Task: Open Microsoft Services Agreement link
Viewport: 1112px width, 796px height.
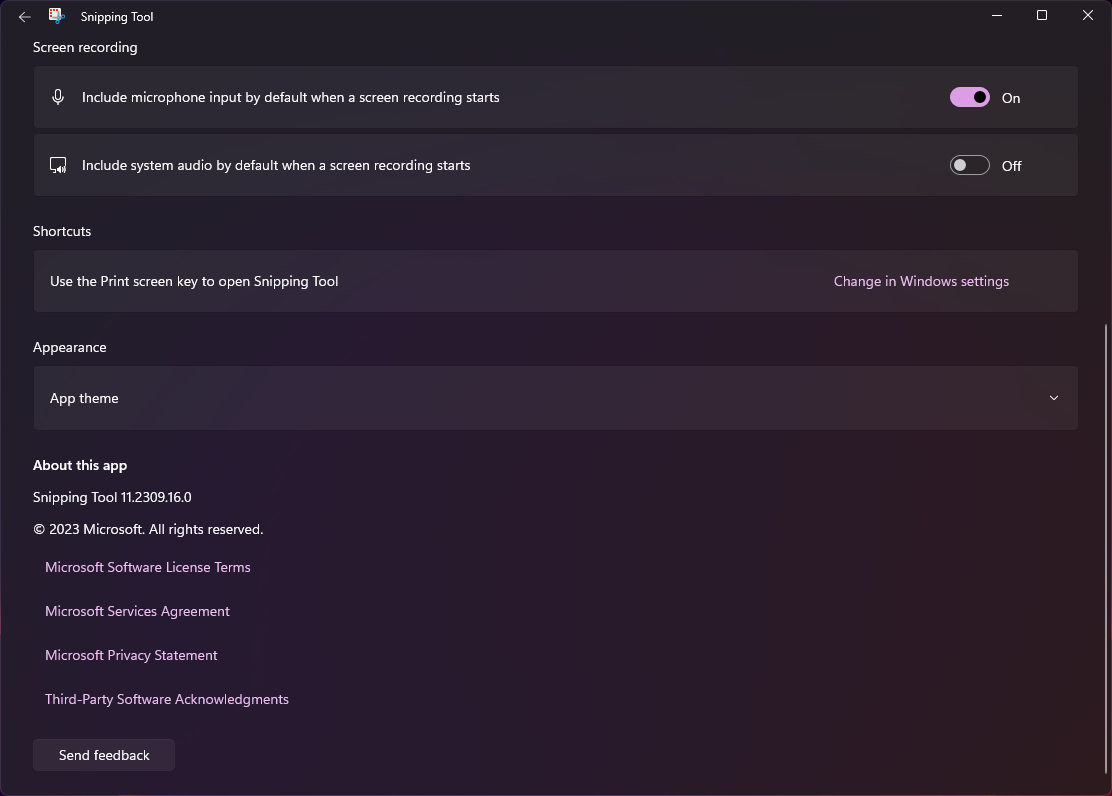Action: pyautogui.click(x=138, y=612)
